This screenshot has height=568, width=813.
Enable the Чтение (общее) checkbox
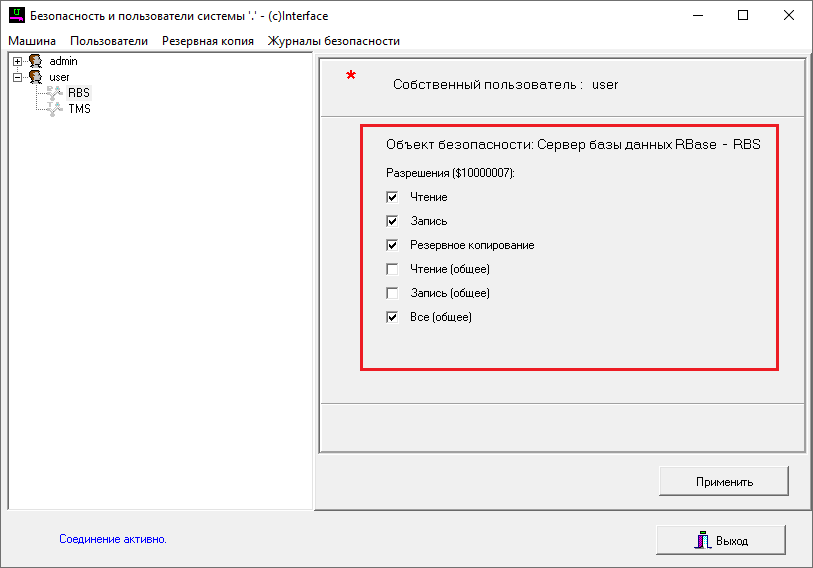coord(392,269)
